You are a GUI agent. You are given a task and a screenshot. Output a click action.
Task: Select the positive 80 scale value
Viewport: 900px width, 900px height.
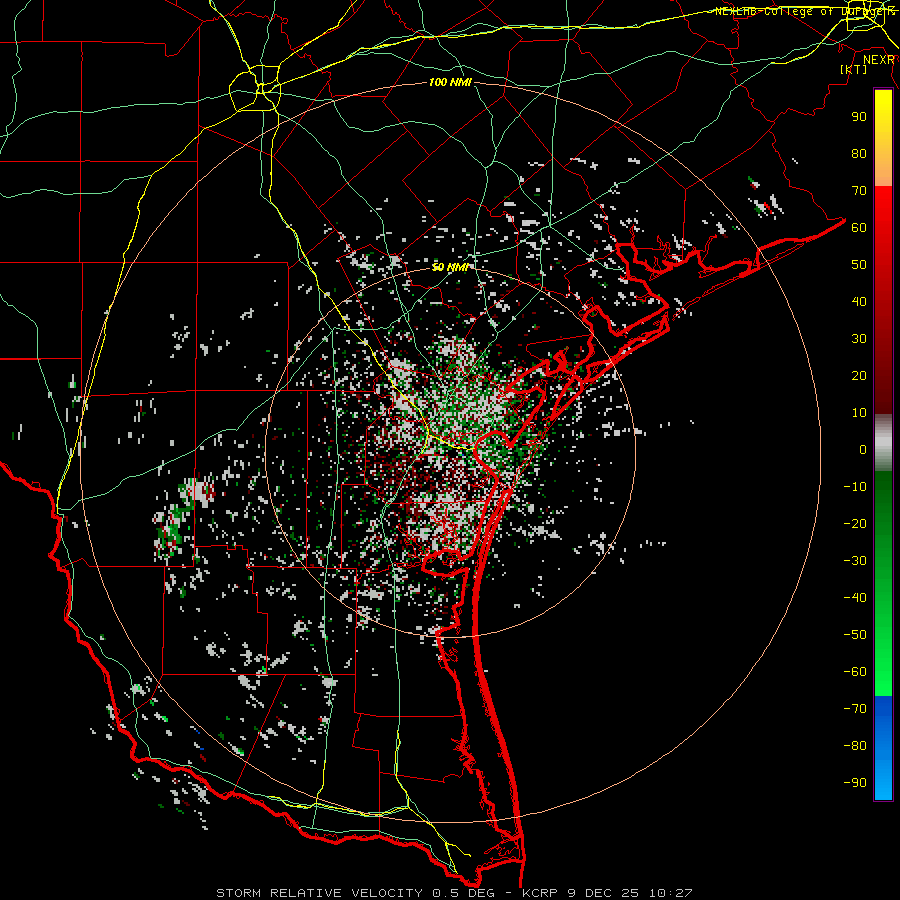point(859,153)
